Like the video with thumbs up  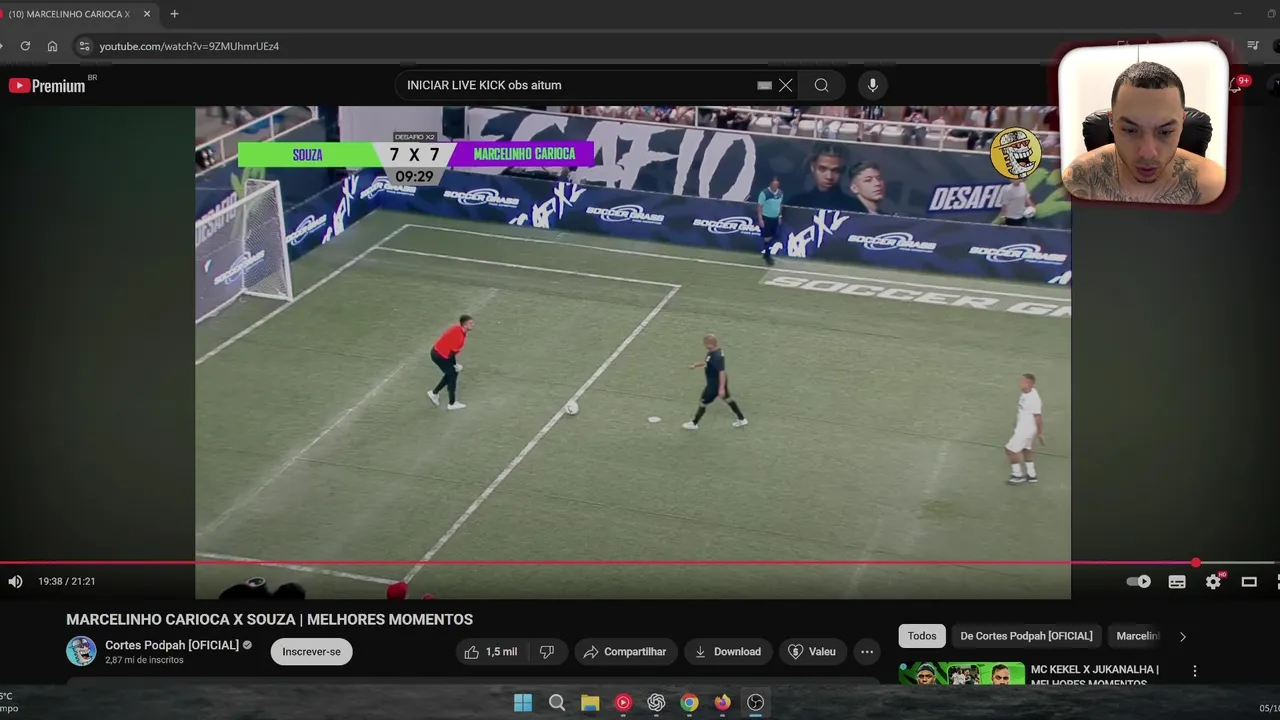(x=491, y=652)
